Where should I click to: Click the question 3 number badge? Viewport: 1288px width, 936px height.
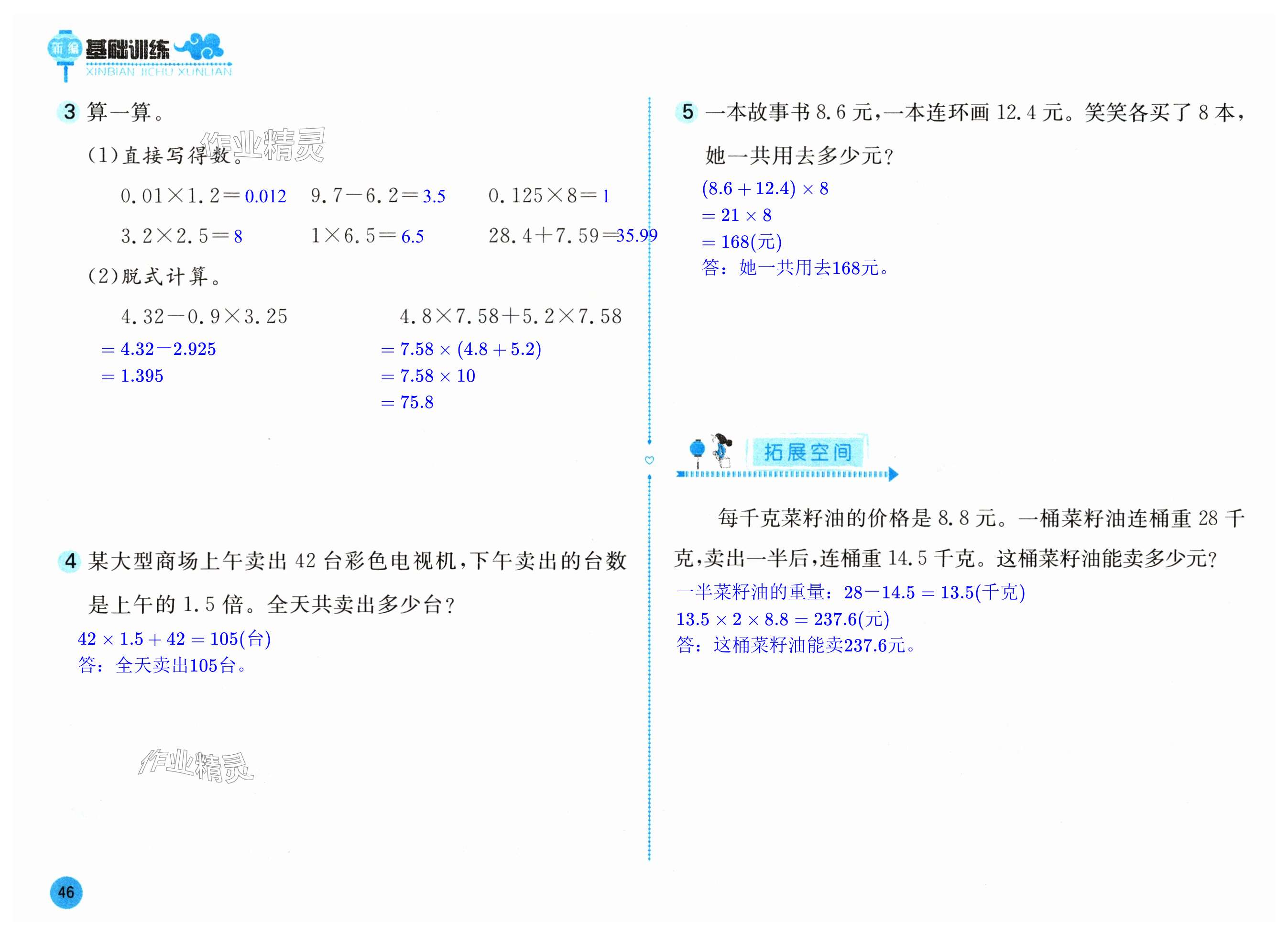click(69, 112)
